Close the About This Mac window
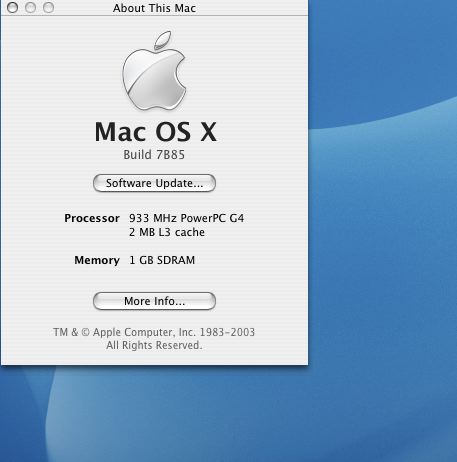457x462 pixels. 12,7
